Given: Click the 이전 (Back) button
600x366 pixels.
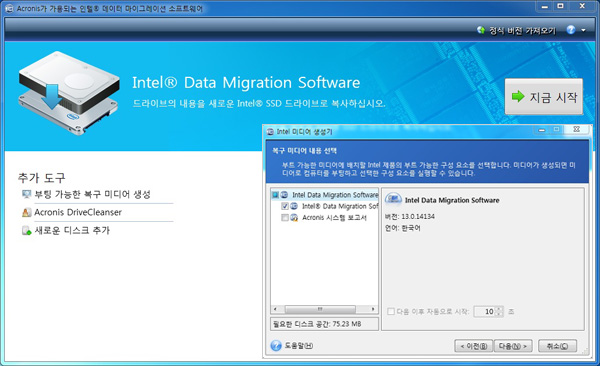Looking at the screenshot, I should 473,346.
